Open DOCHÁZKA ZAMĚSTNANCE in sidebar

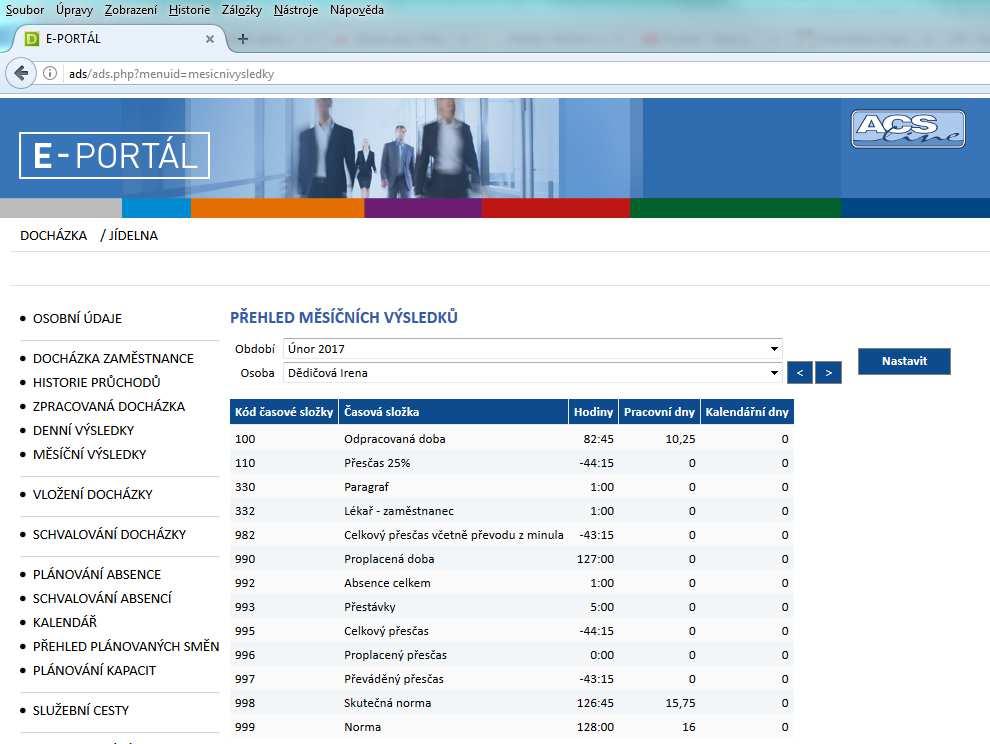[x=114, y=359]
